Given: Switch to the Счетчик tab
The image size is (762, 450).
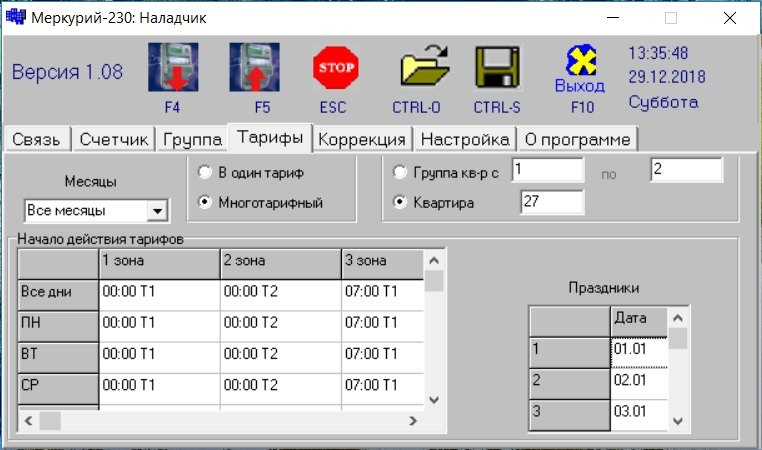Looking at the screenshot, I should click(114, 139).
